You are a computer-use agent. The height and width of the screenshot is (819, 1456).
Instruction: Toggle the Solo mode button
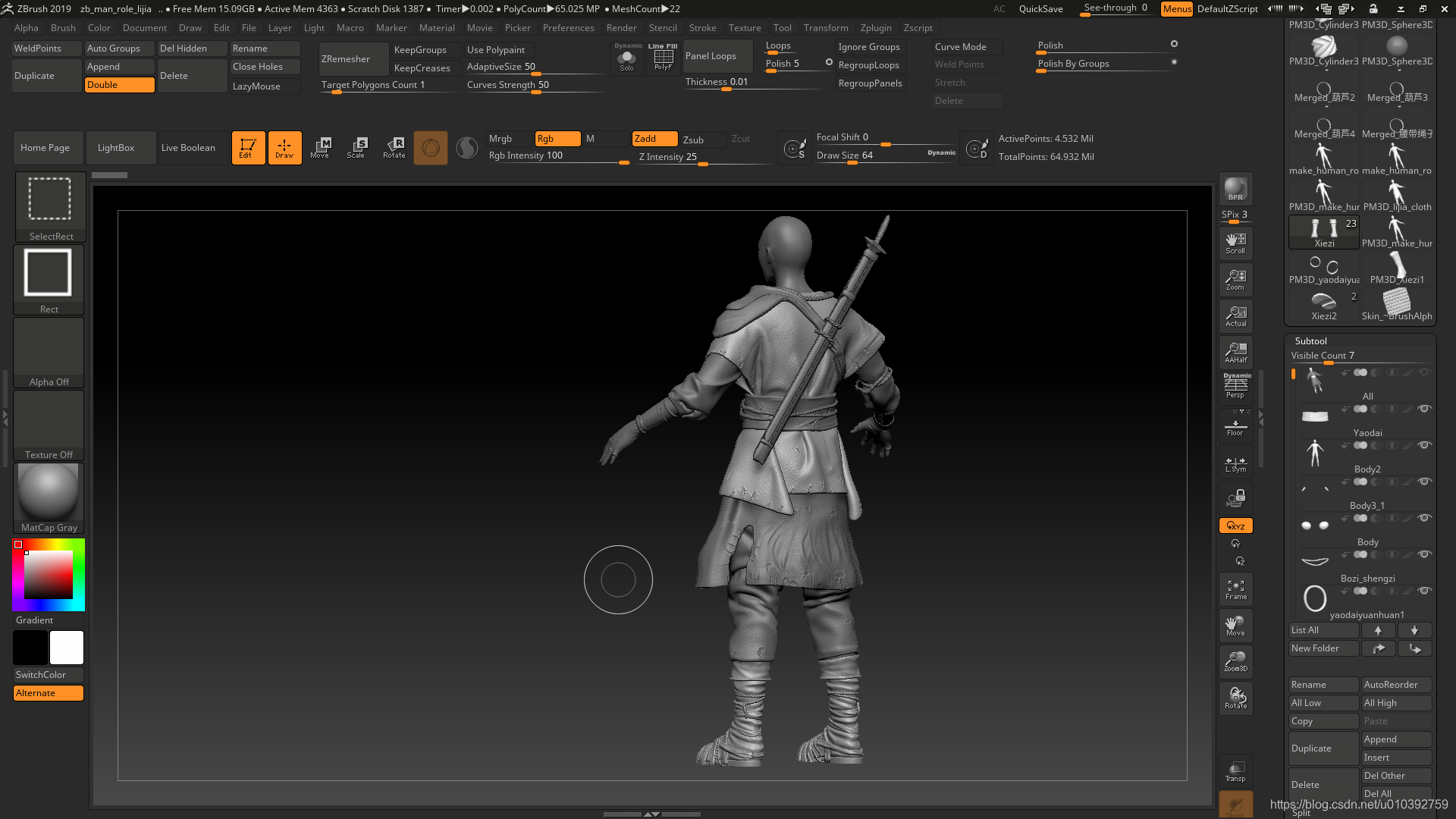(x=626, y=59)
